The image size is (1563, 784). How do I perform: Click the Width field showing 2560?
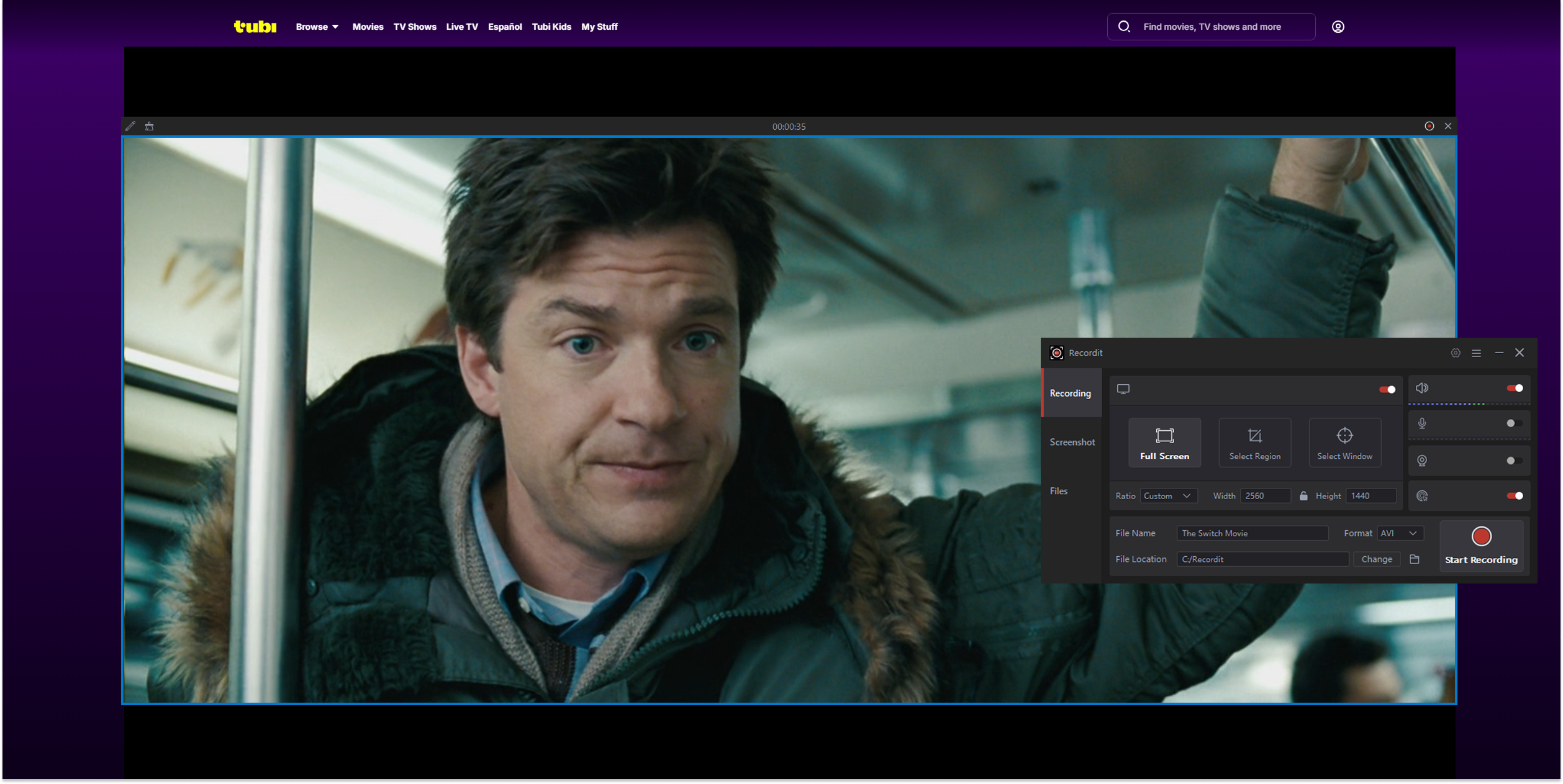click(x=1265, y=496)
